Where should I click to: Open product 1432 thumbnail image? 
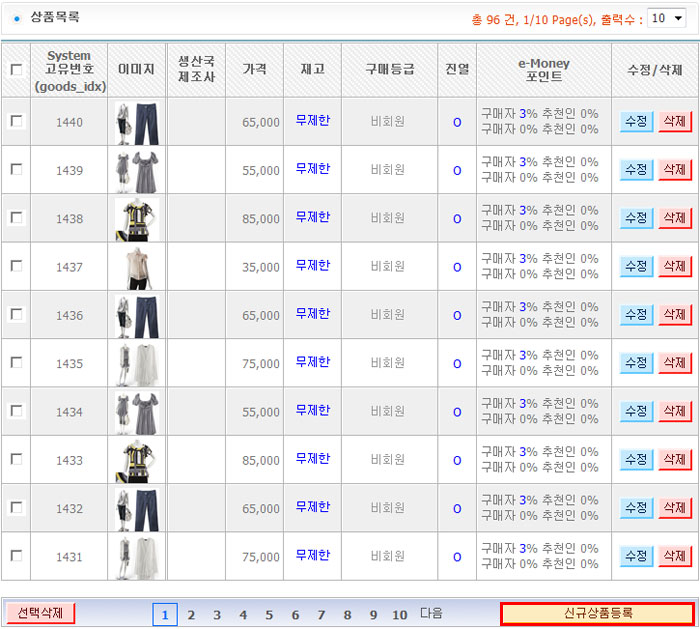(x=137, y=509)
